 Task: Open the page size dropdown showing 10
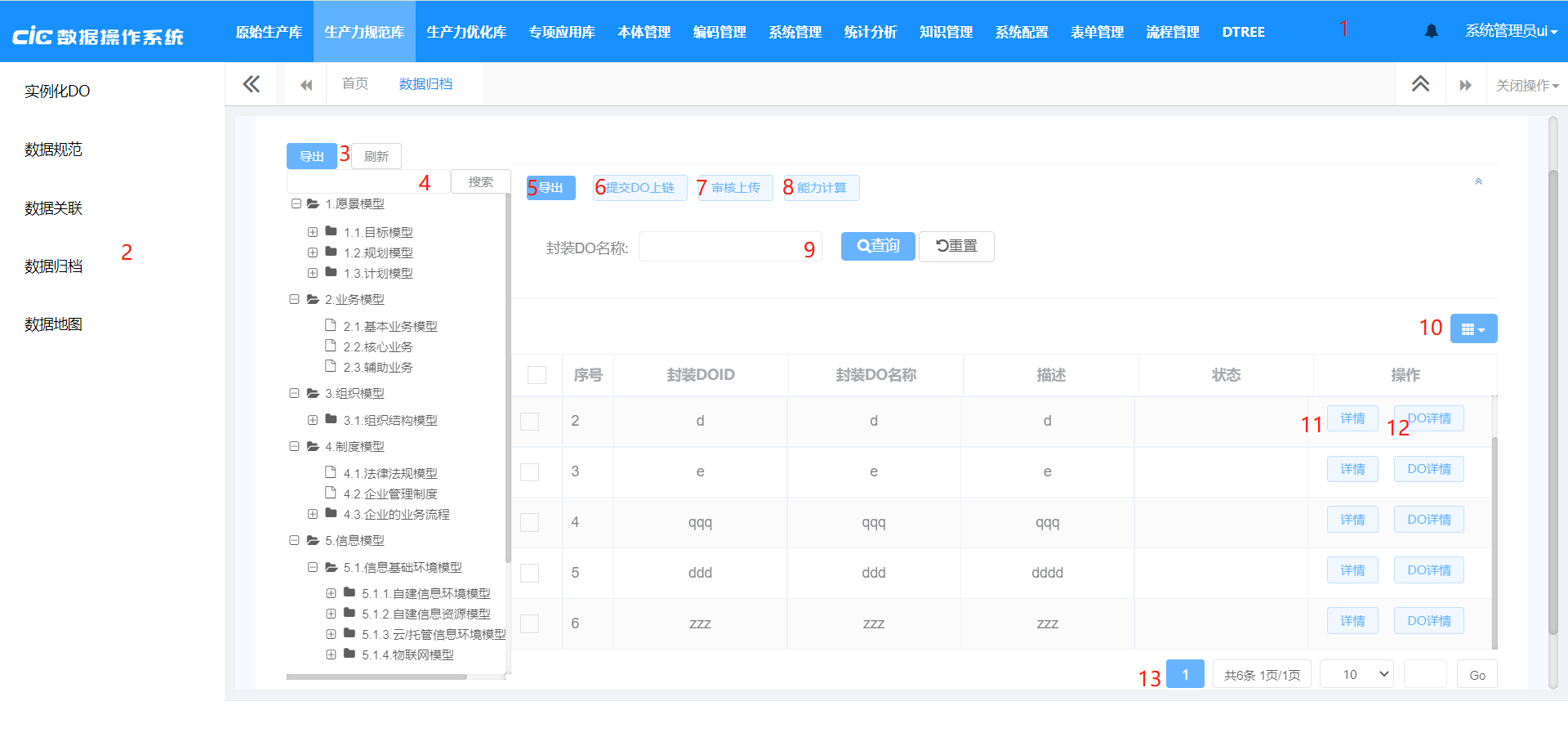(x=1356, y=674)
